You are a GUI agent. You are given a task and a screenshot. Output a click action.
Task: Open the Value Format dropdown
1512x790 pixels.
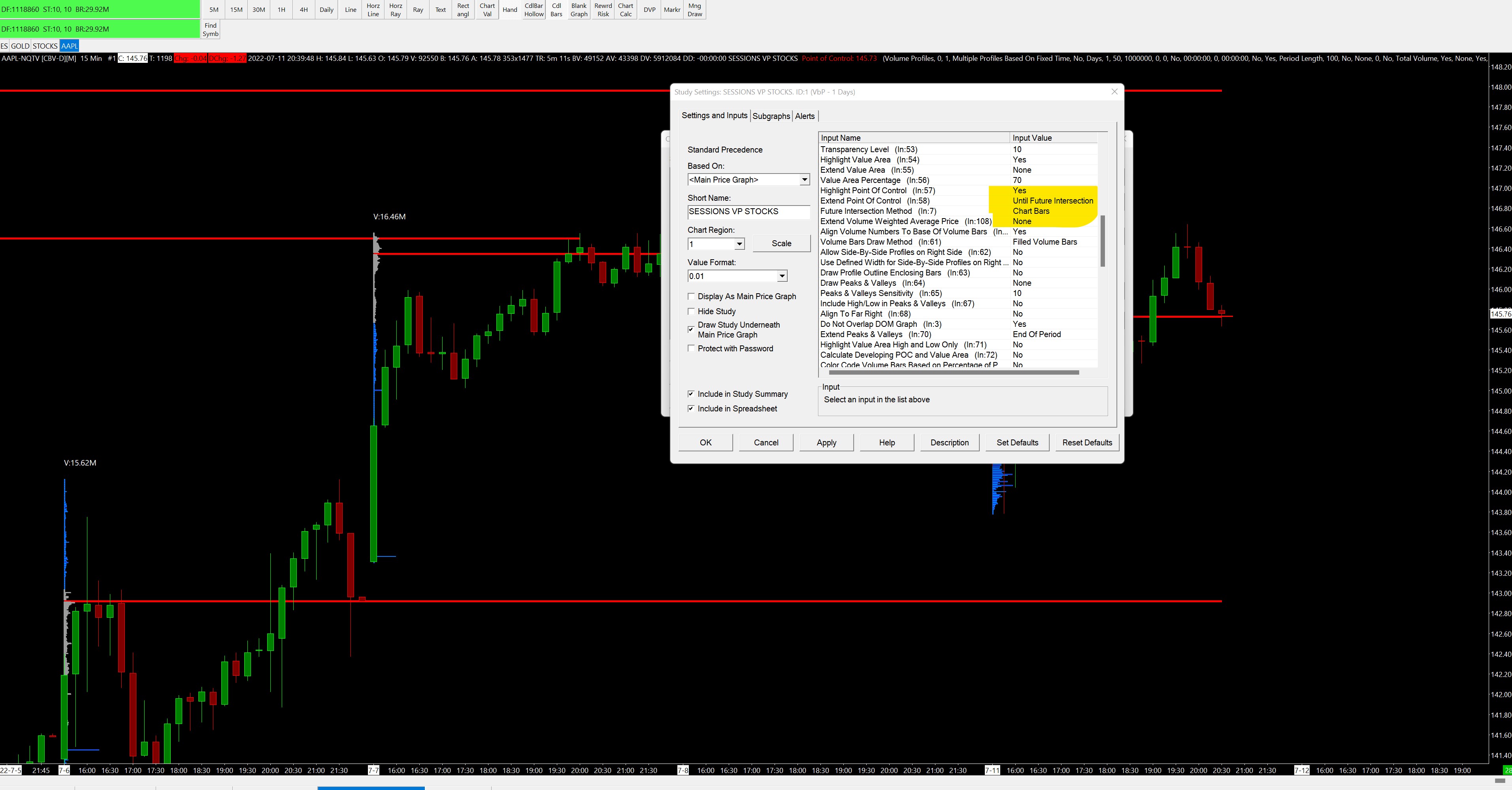coord(781,277)
